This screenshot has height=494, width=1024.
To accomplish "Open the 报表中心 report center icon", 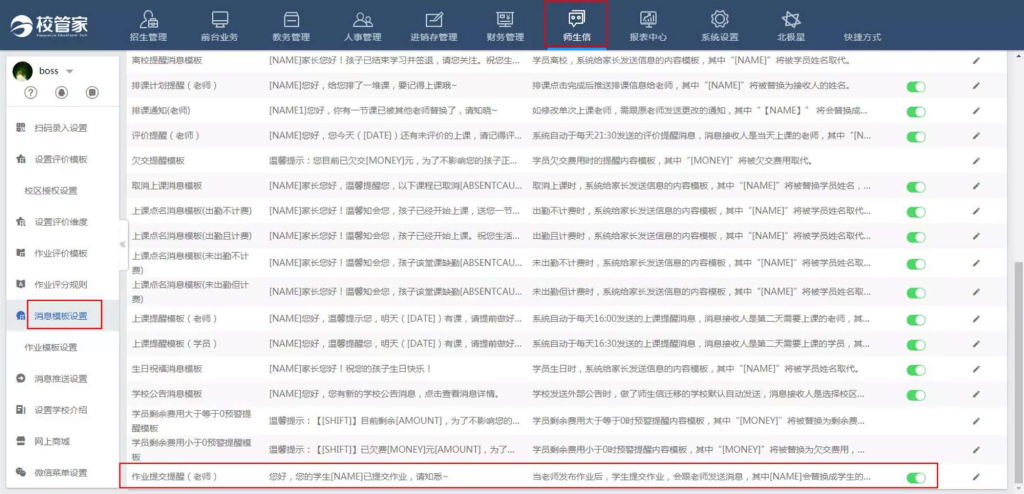I will (x=648, y=25).
